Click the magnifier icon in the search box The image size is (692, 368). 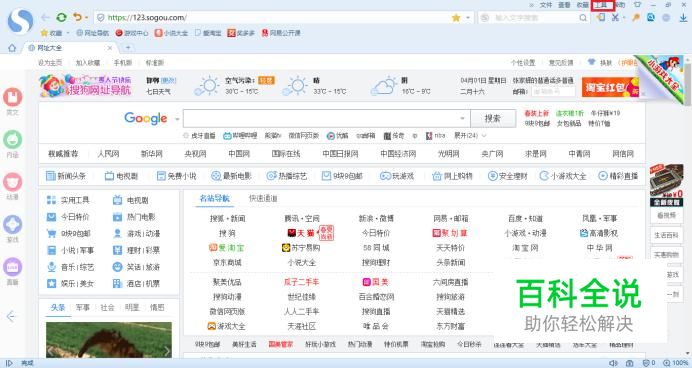tap(583, 18)
